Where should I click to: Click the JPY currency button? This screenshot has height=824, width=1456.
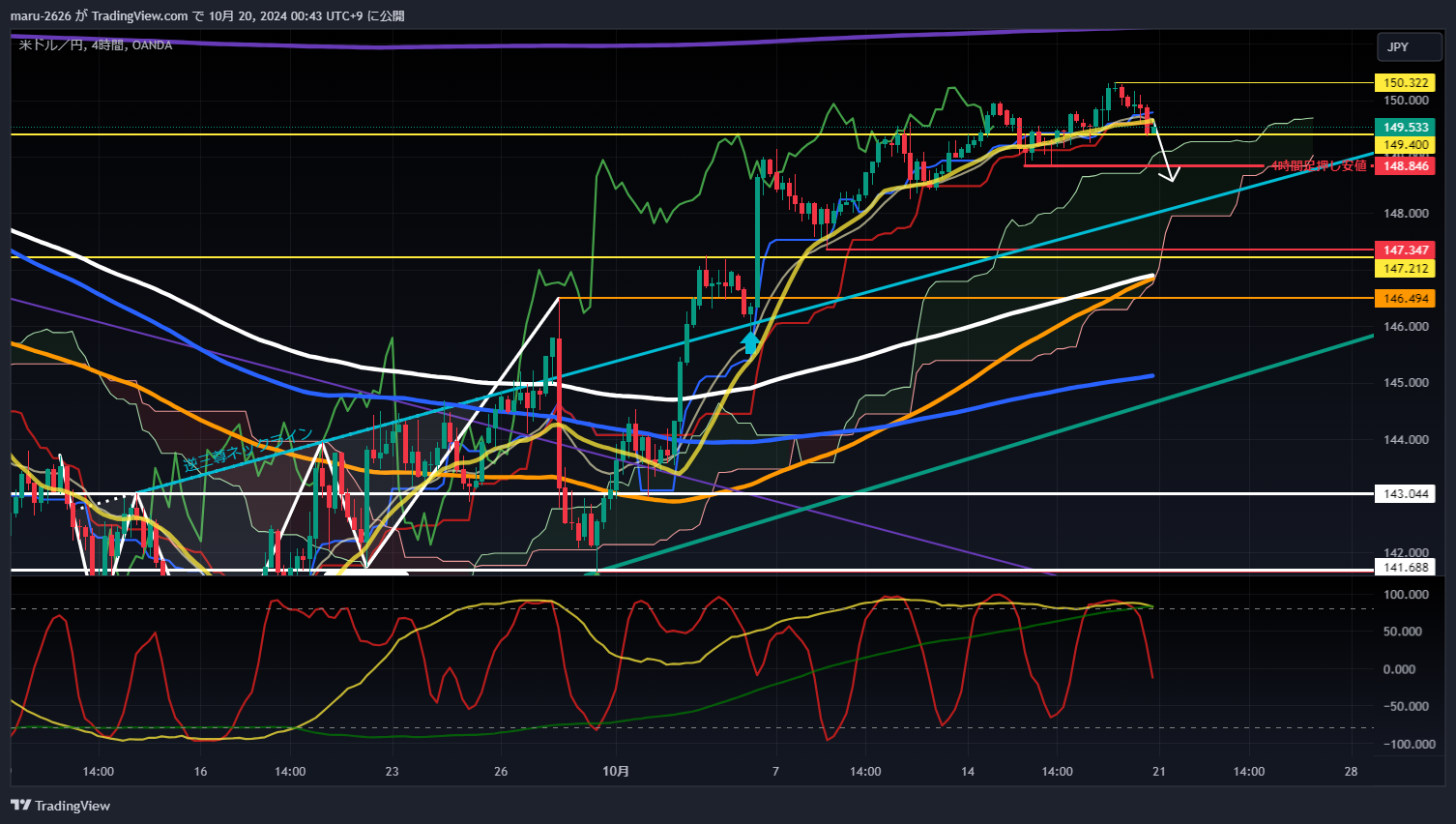pos(1410,46)
